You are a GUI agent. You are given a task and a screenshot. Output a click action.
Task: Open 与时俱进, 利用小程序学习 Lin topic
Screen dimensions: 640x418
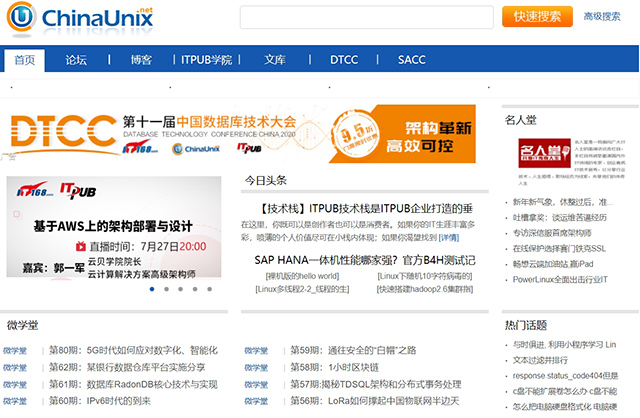point(564,345)
